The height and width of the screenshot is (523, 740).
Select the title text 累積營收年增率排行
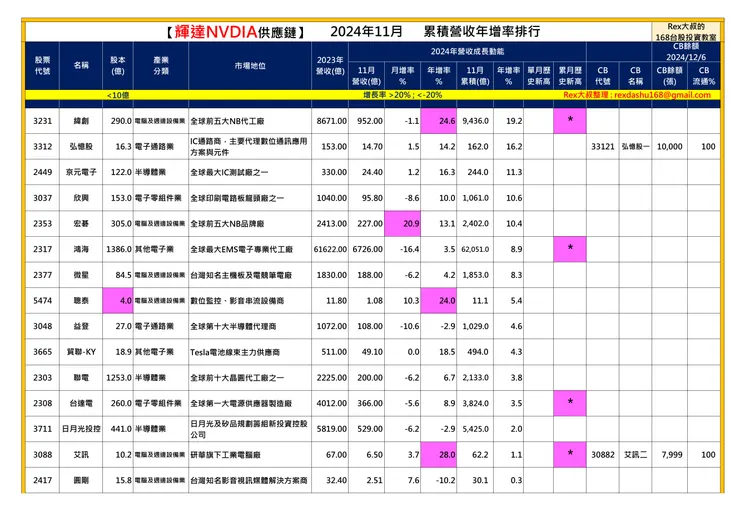481,32
